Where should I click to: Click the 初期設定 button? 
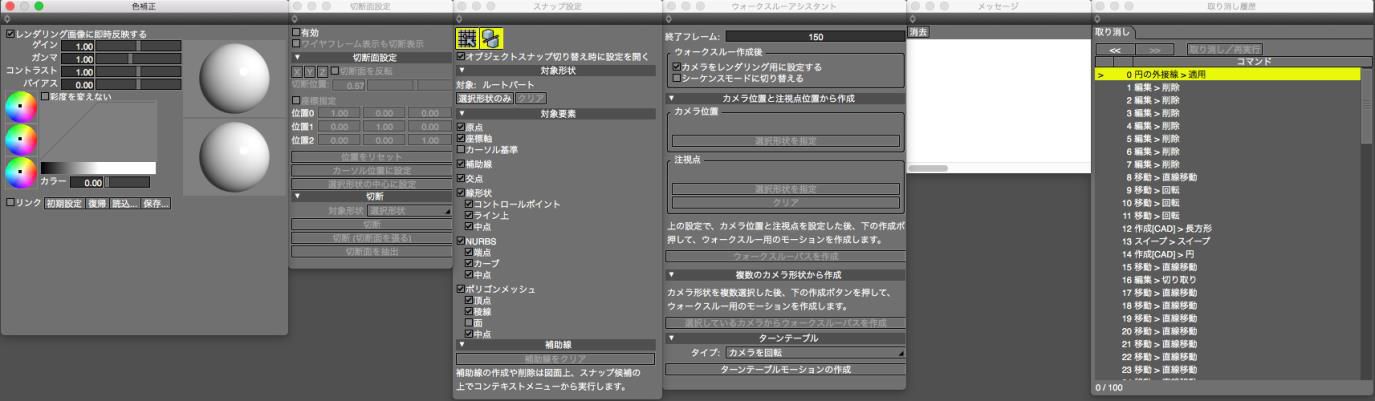[x=61, y=203]
